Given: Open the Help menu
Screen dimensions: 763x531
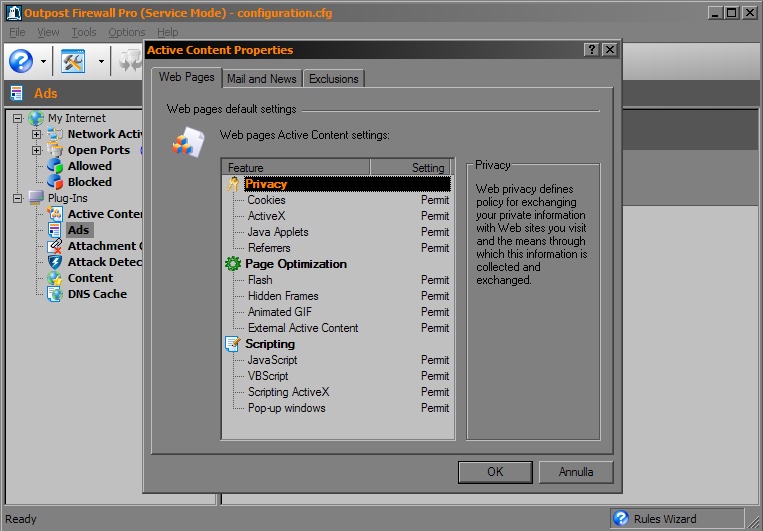Looking at the screenshot, I should pos(167,32).
